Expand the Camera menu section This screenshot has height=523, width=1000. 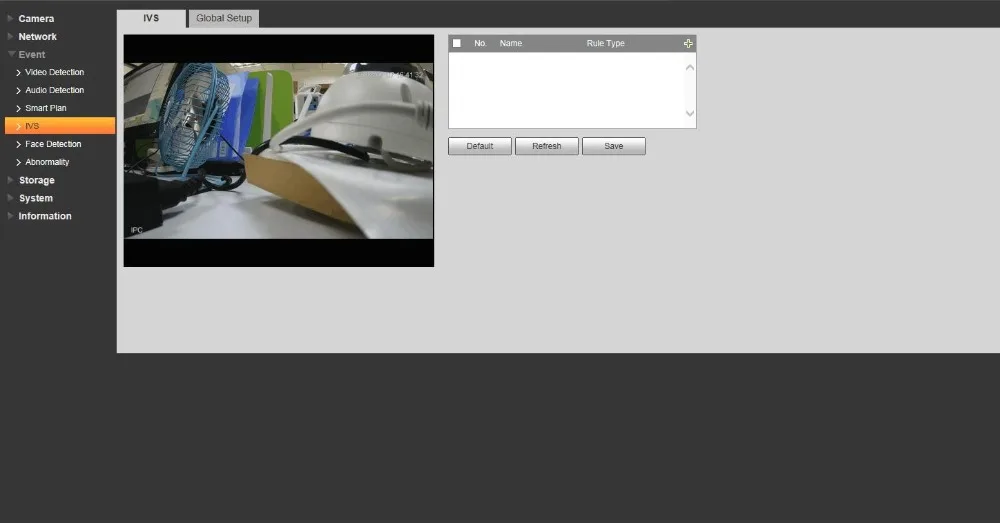36,18
